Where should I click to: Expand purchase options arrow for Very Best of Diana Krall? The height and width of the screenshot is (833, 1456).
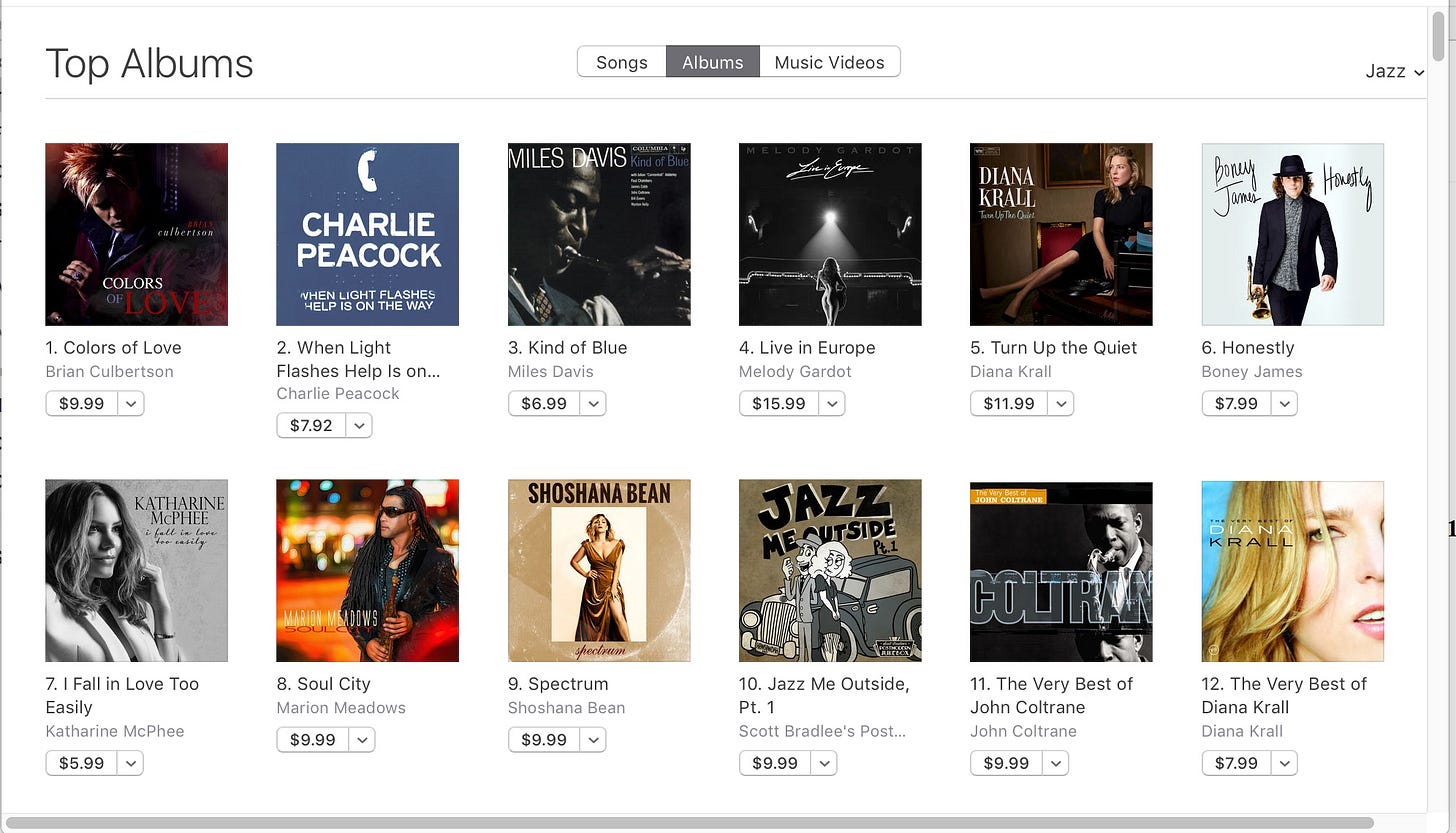pyautogui.click(x=1284, y=763)
